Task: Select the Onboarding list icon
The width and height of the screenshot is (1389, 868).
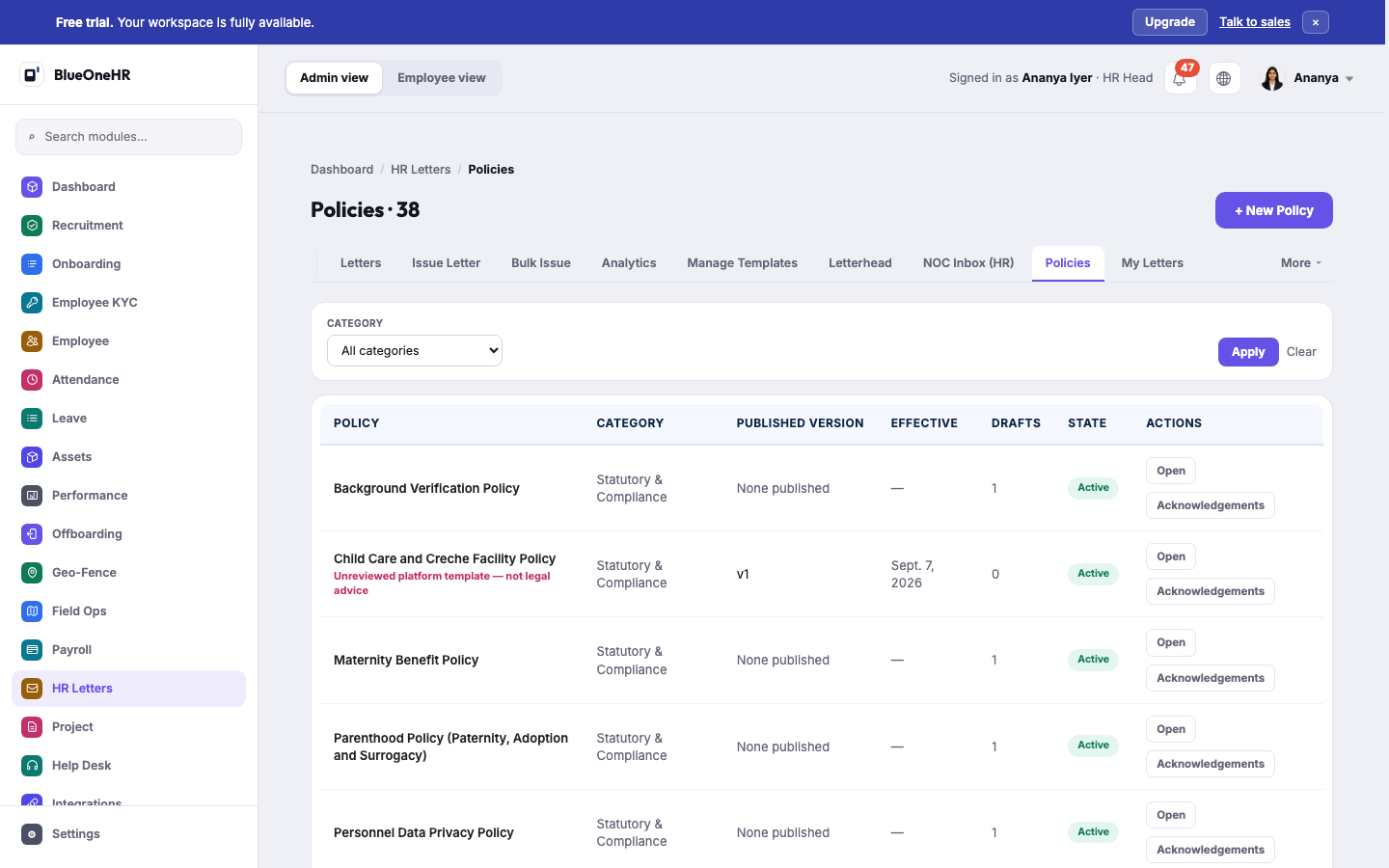Action: (32, 264)
